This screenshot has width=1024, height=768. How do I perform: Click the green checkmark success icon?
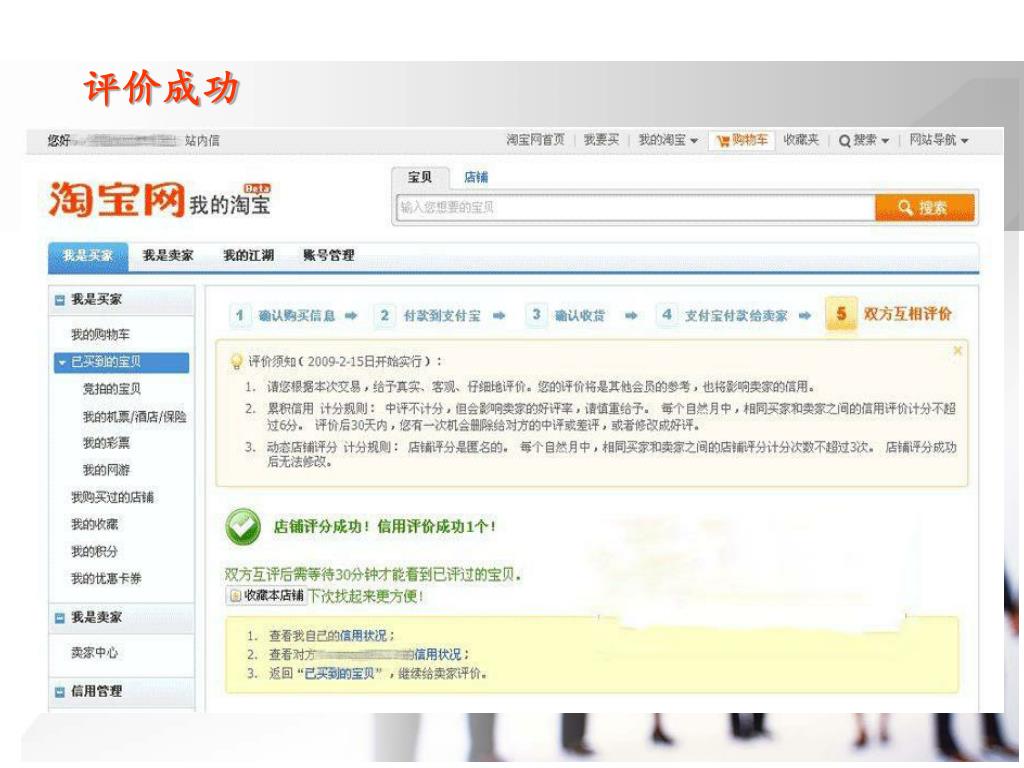tap(243, 527)
